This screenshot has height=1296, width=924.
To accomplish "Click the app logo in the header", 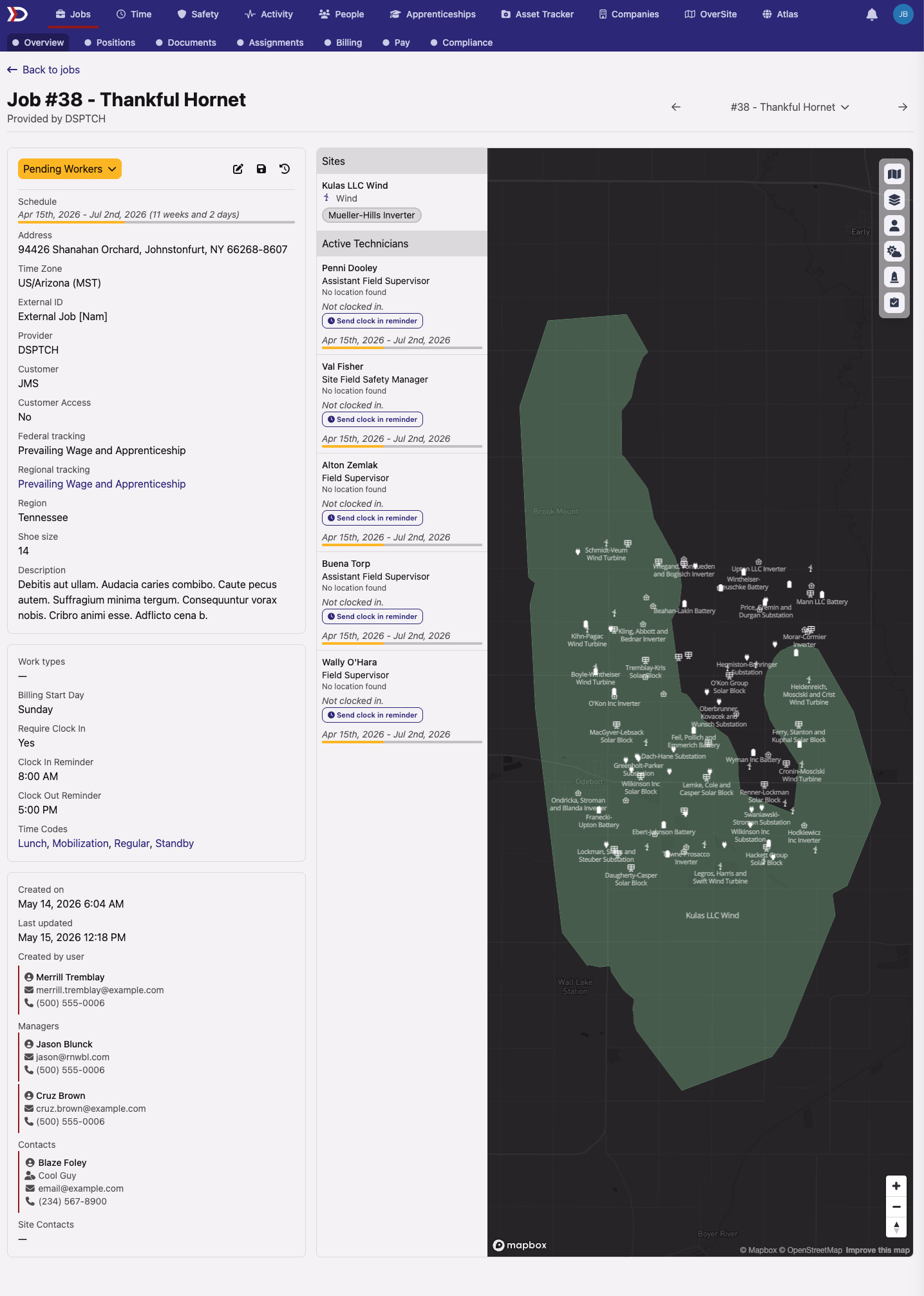I will tap(17, 14).
